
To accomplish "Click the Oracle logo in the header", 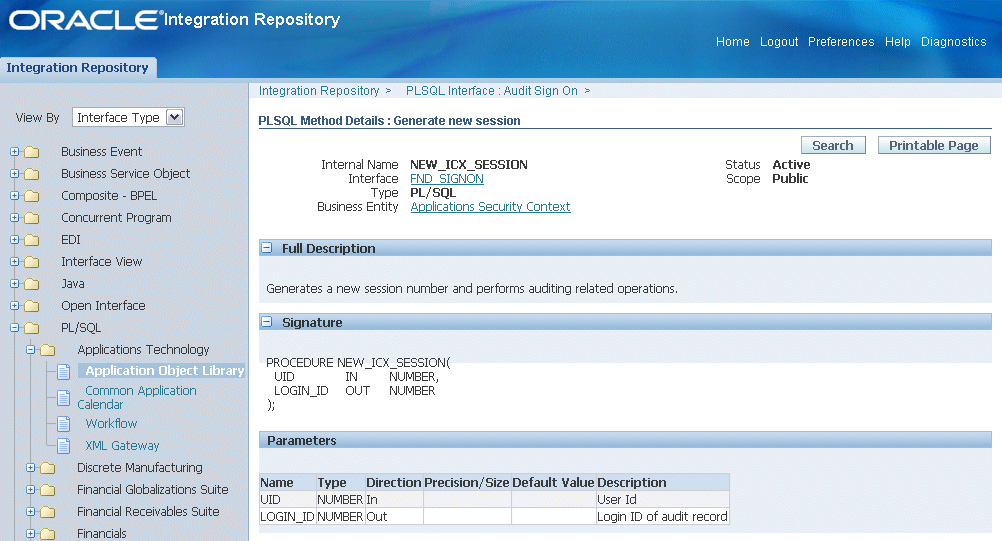I will click(x=84, y=20).
